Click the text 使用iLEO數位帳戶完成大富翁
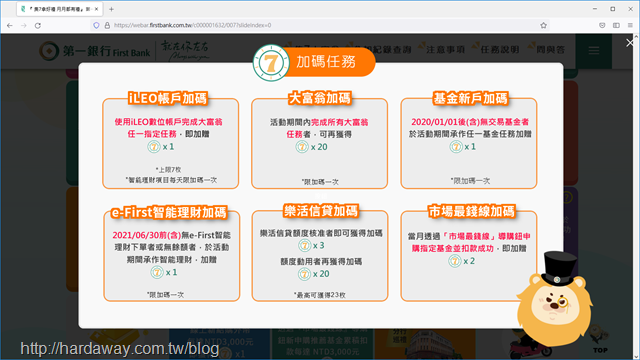 [168, 122]
